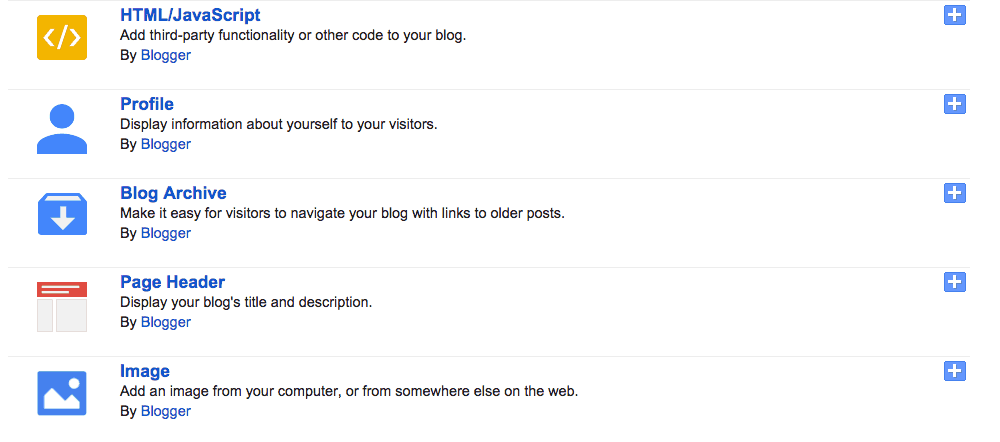Open the HTML/JavaScript gadget title
The width and height of the screenshot is (1000, 442).
tap(190, 15)
